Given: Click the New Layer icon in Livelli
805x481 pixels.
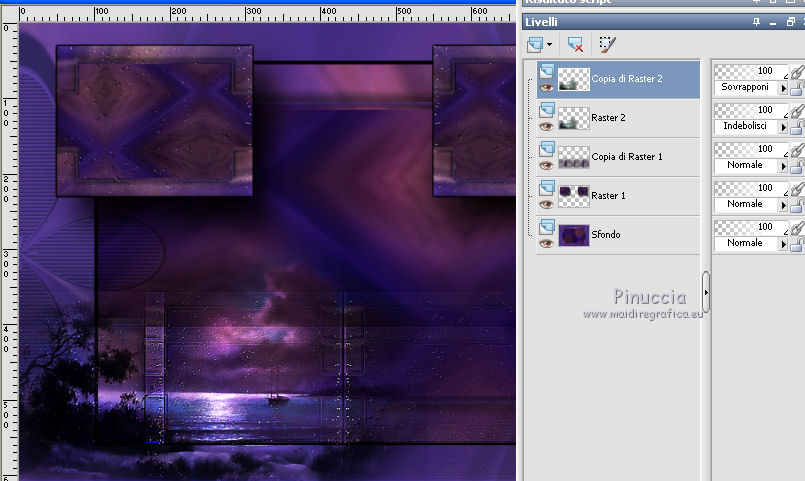Looking at the screenshot, I should click(x=535, y=45).
